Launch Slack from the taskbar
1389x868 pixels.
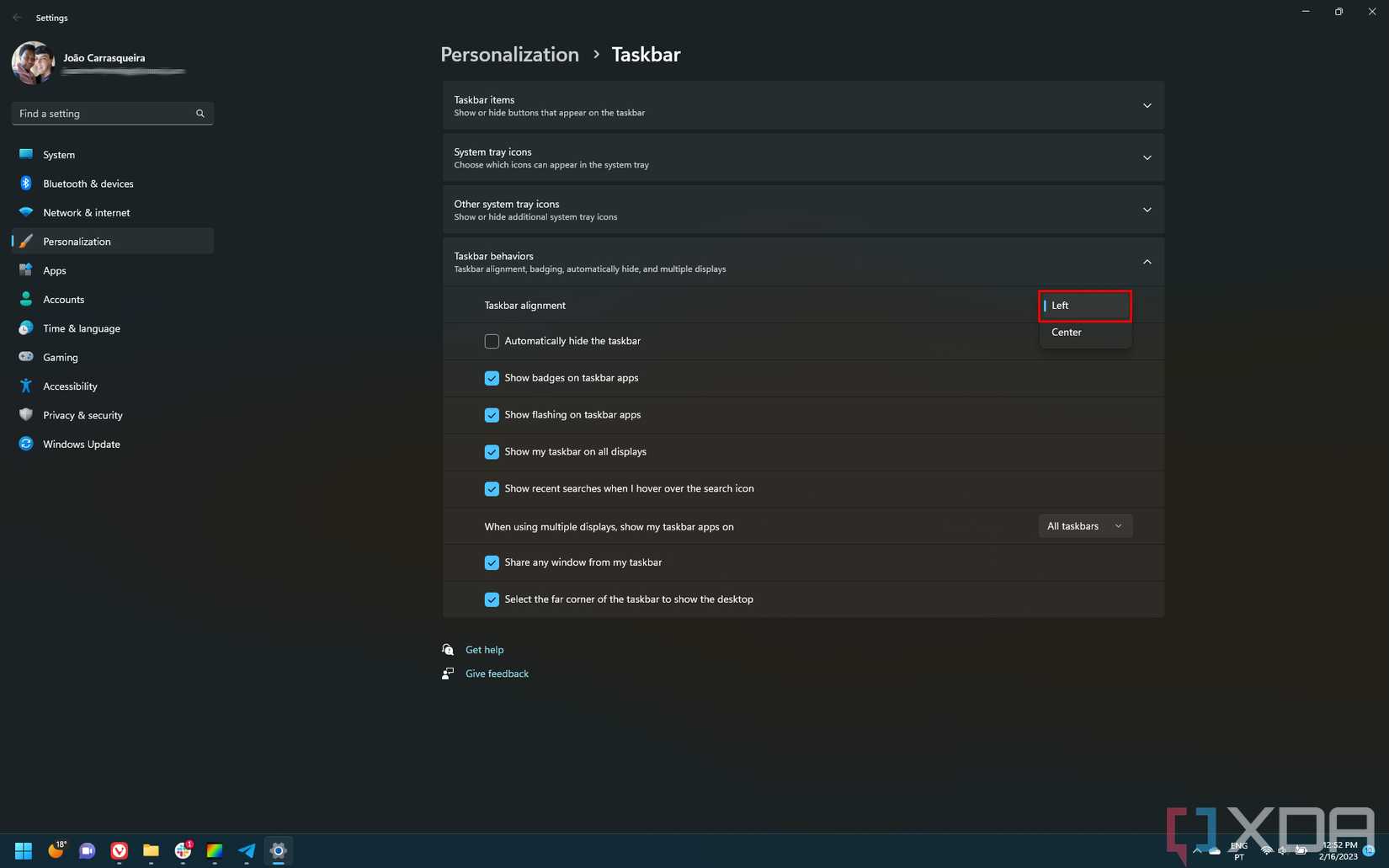[x=183, y=850]
